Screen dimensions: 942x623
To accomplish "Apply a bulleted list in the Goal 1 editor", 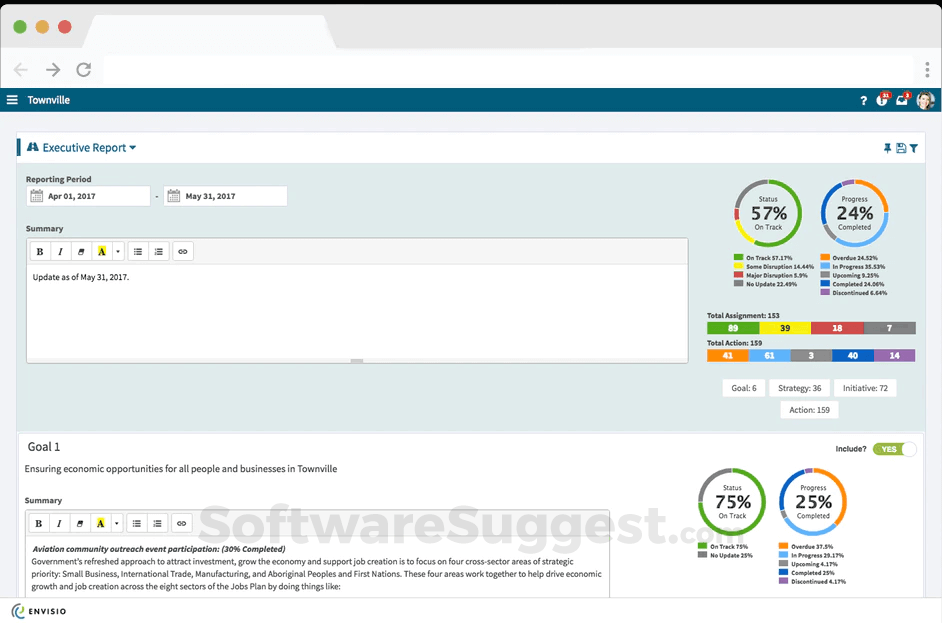I will click(x=137, y=522).
